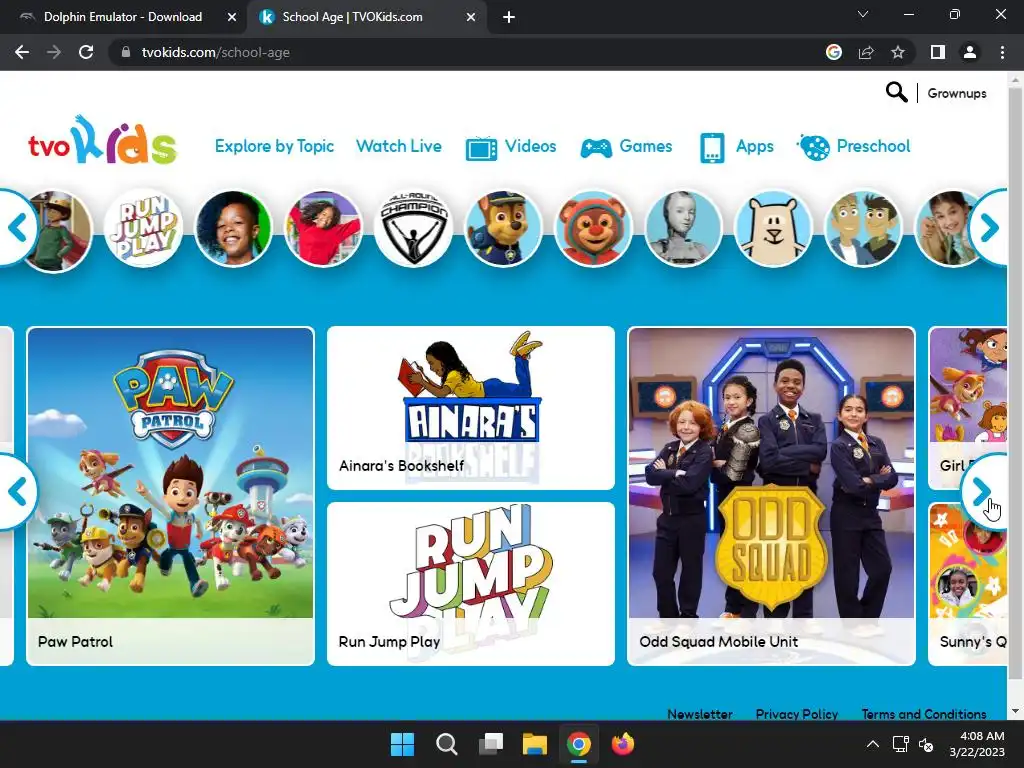
Task: Click the Google icon in address bar
Action: click(834, 52)
